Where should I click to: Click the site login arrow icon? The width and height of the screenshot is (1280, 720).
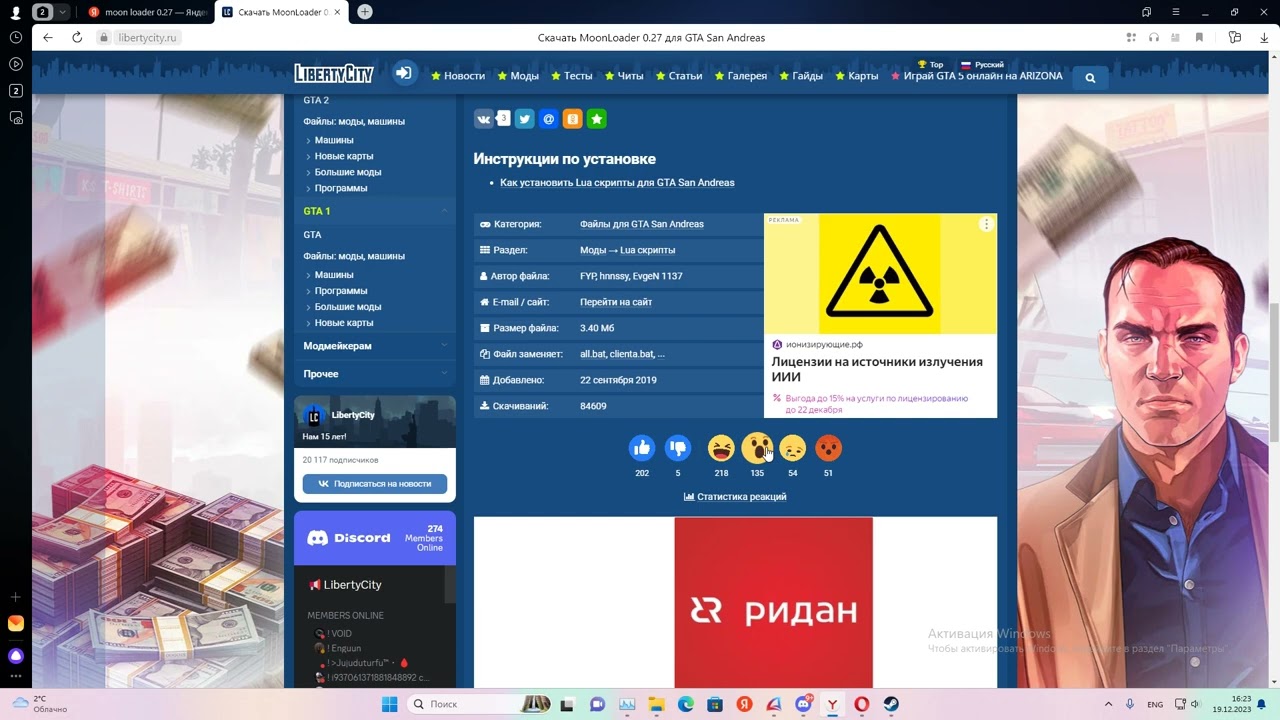(404, 73)
